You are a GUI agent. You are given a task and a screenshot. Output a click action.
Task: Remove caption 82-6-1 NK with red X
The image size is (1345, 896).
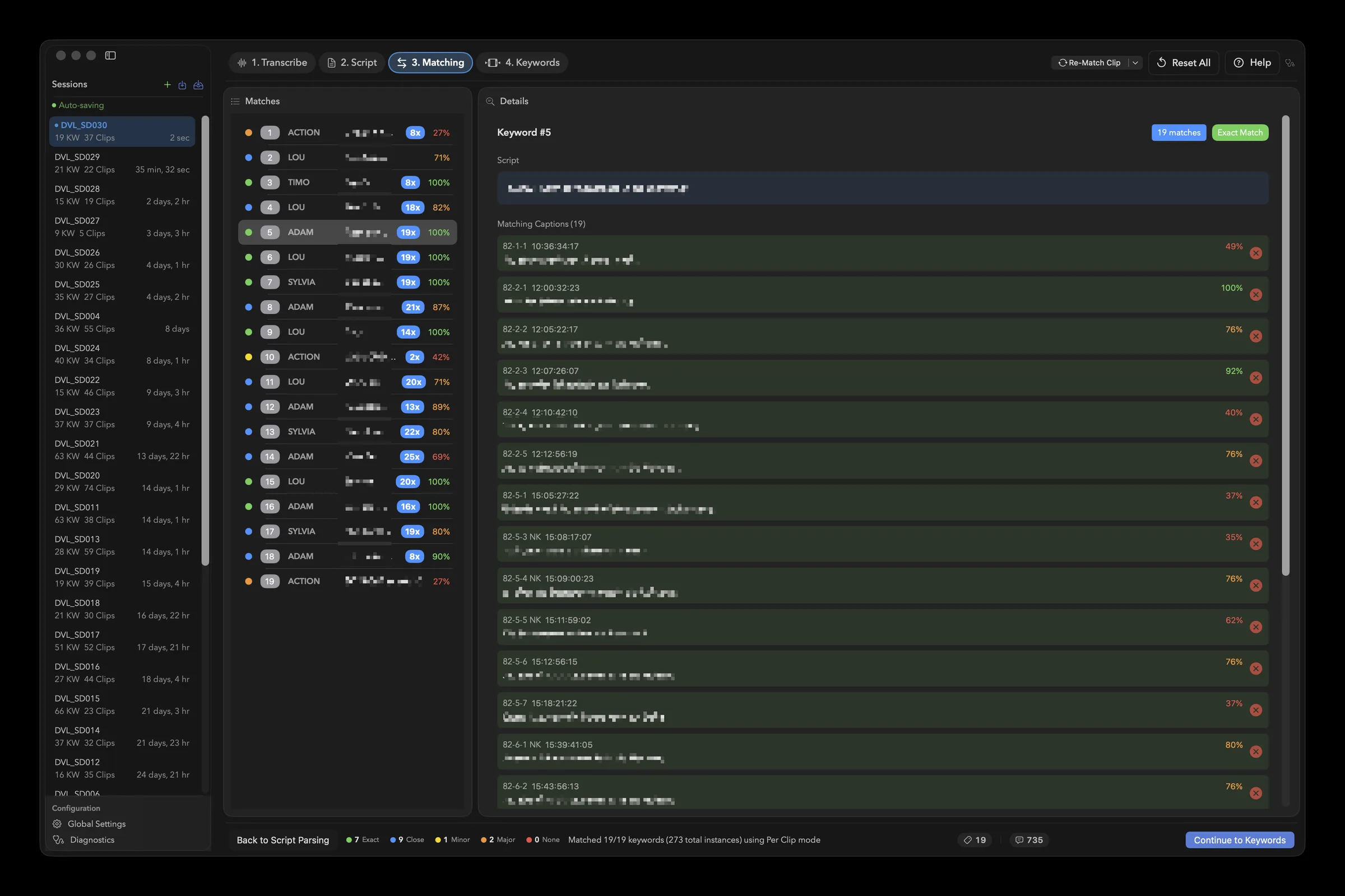pos(1255,751)
